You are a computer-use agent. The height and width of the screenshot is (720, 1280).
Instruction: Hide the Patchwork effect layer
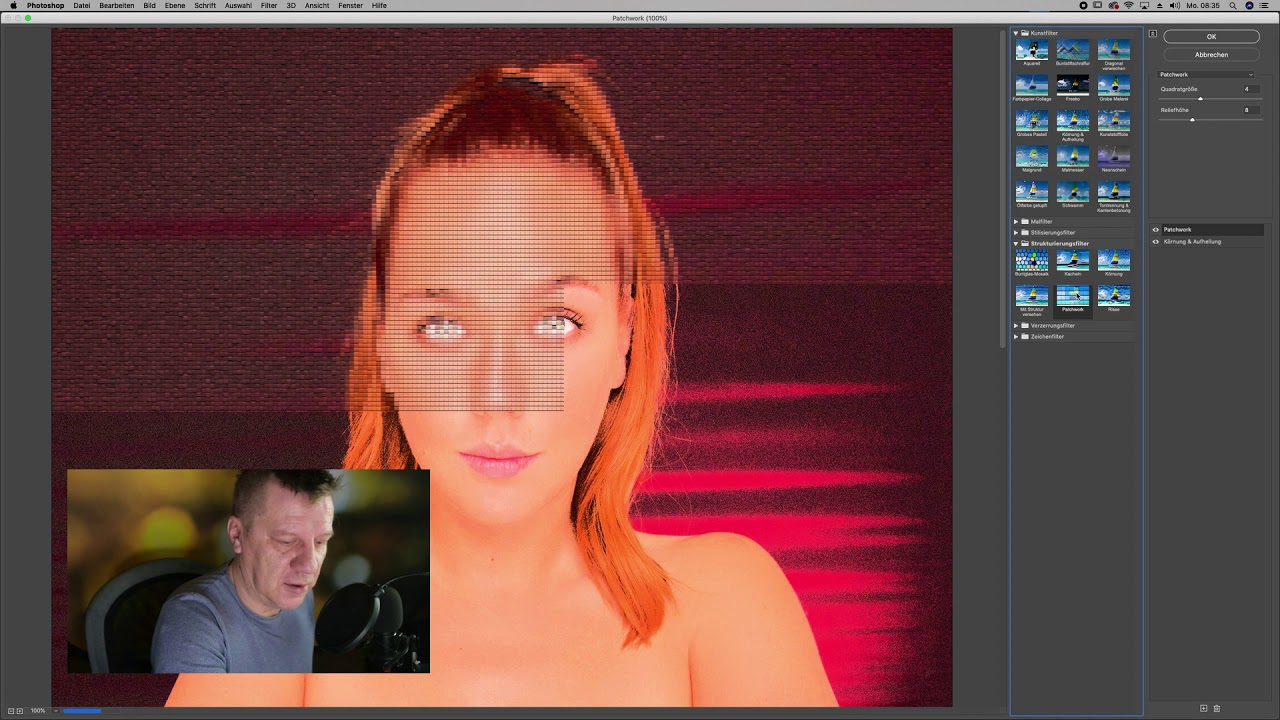[1156, 230]
